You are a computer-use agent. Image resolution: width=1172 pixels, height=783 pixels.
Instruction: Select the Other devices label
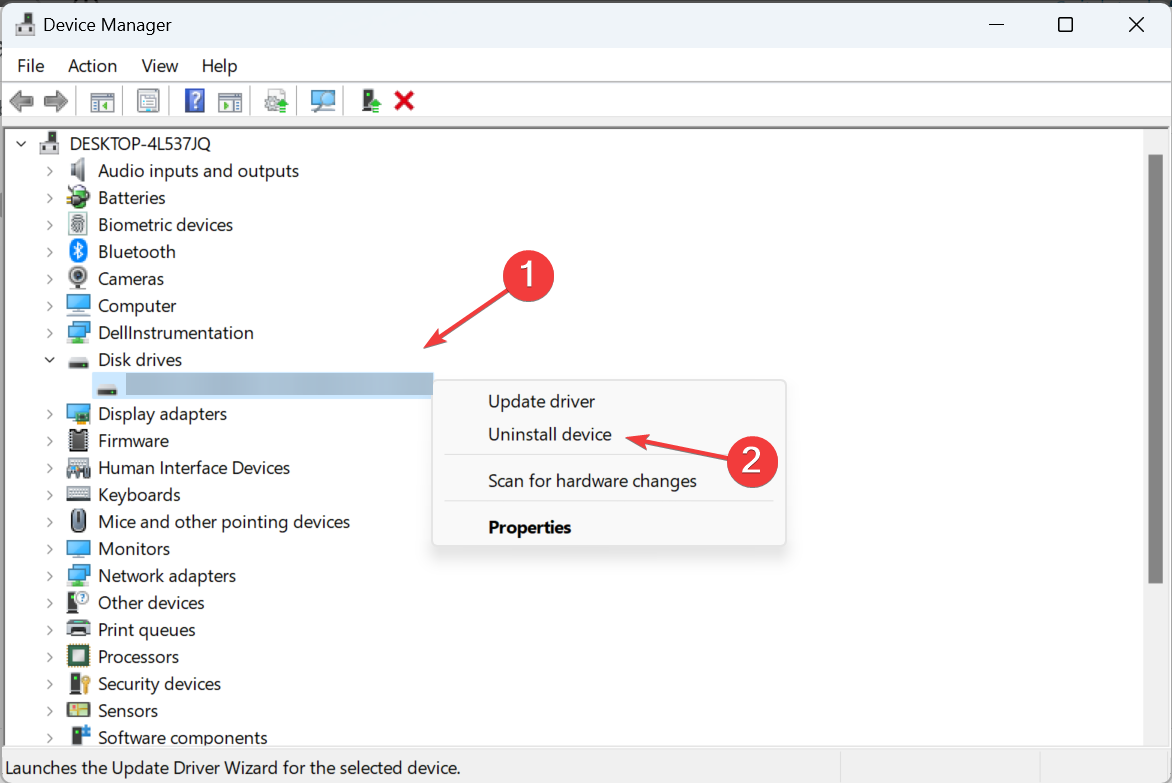point(151,602)
